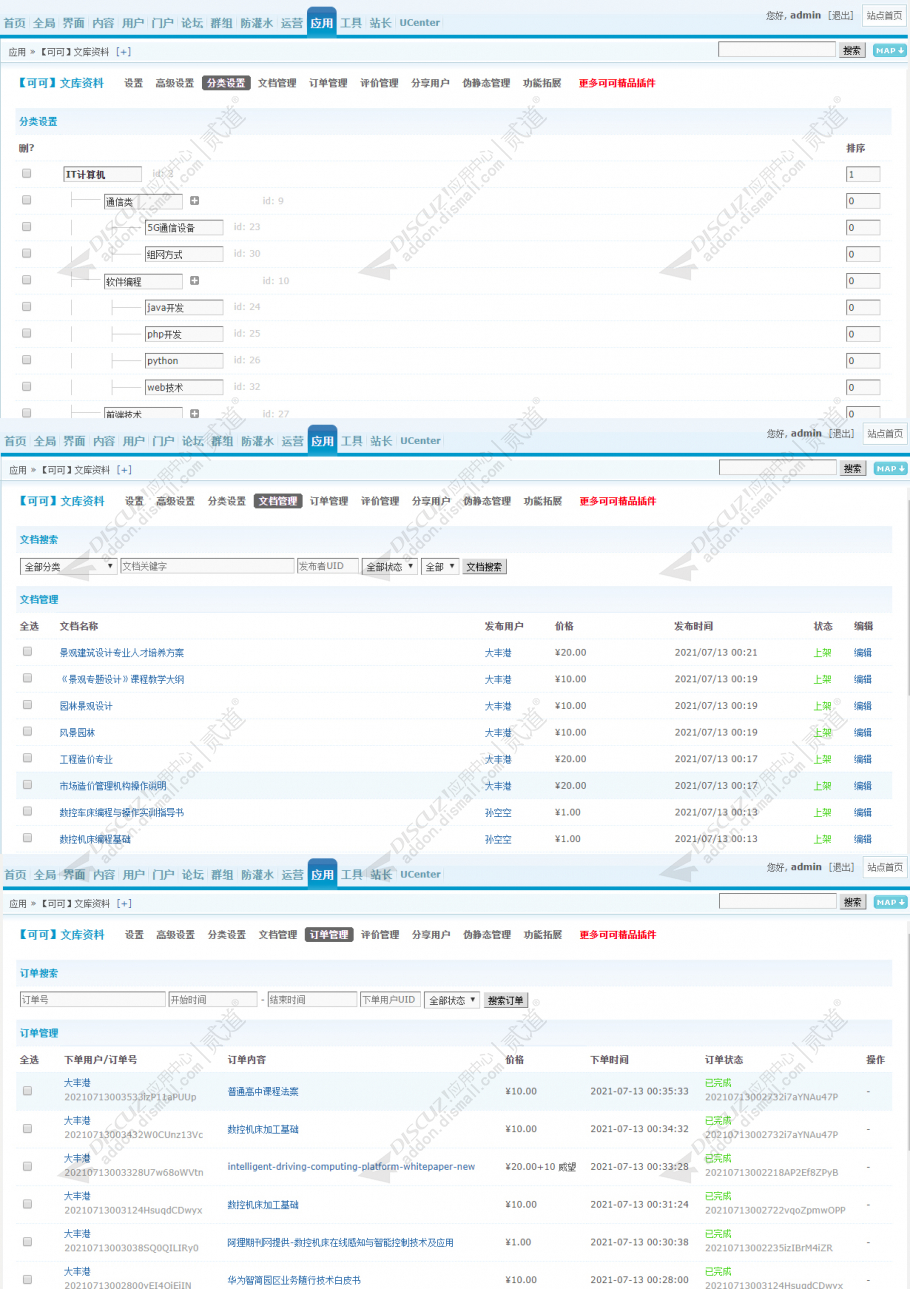Click the 文档关键字 input field
910x1289 pixels.
click(x=206, y=566)
